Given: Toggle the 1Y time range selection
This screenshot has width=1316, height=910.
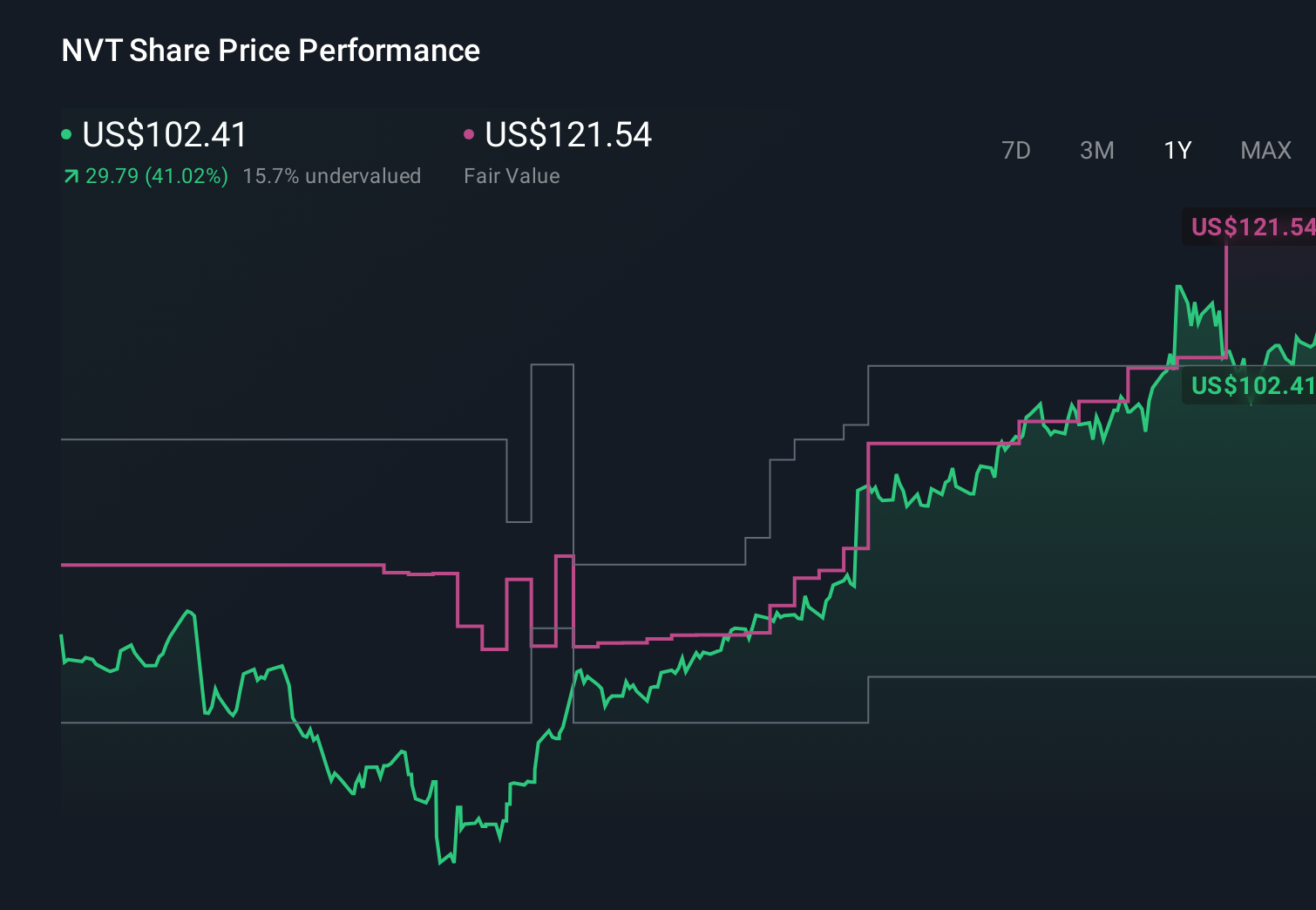Looking at the screenshot, I should click(1177, 150).
